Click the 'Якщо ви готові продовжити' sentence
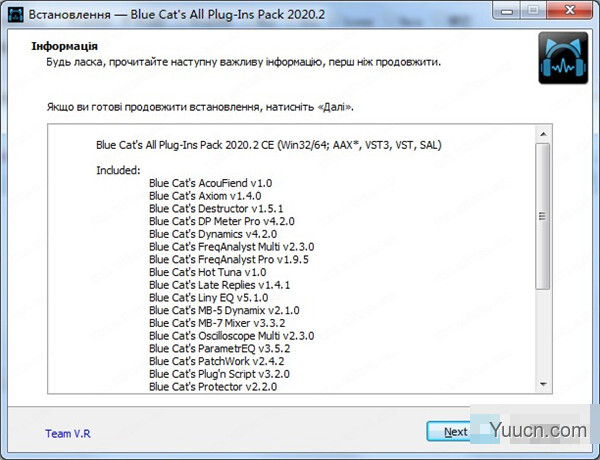 point(200,107)
